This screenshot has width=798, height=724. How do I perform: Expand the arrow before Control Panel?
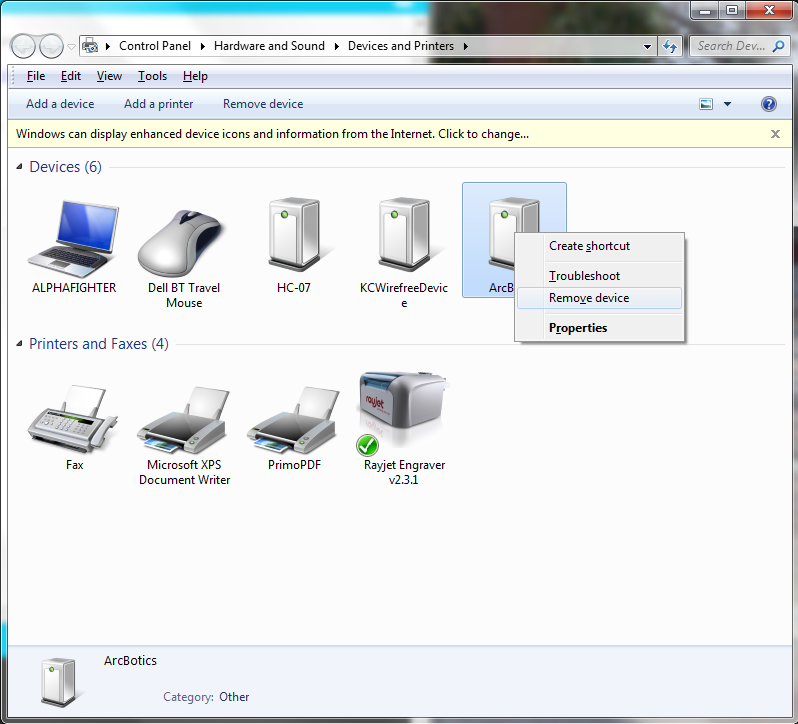pos(108,46)
